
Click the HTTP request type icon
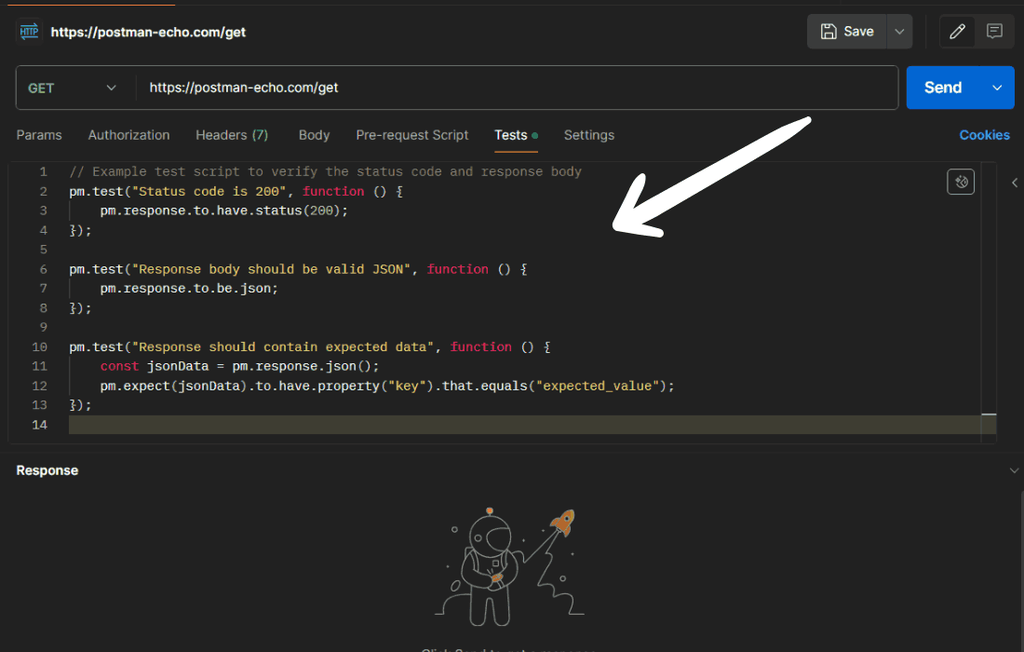pos(28,32)
